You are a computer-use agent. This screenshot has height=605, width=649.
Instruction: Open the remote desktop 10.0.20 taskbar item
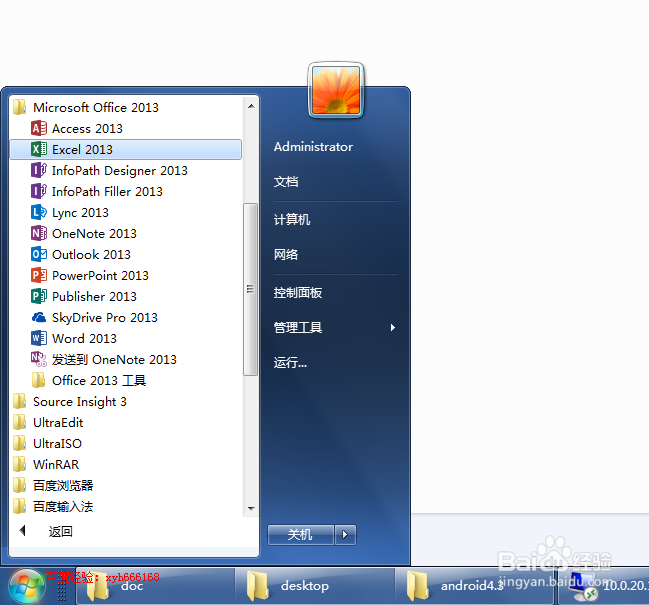click(x=604, y=586)
